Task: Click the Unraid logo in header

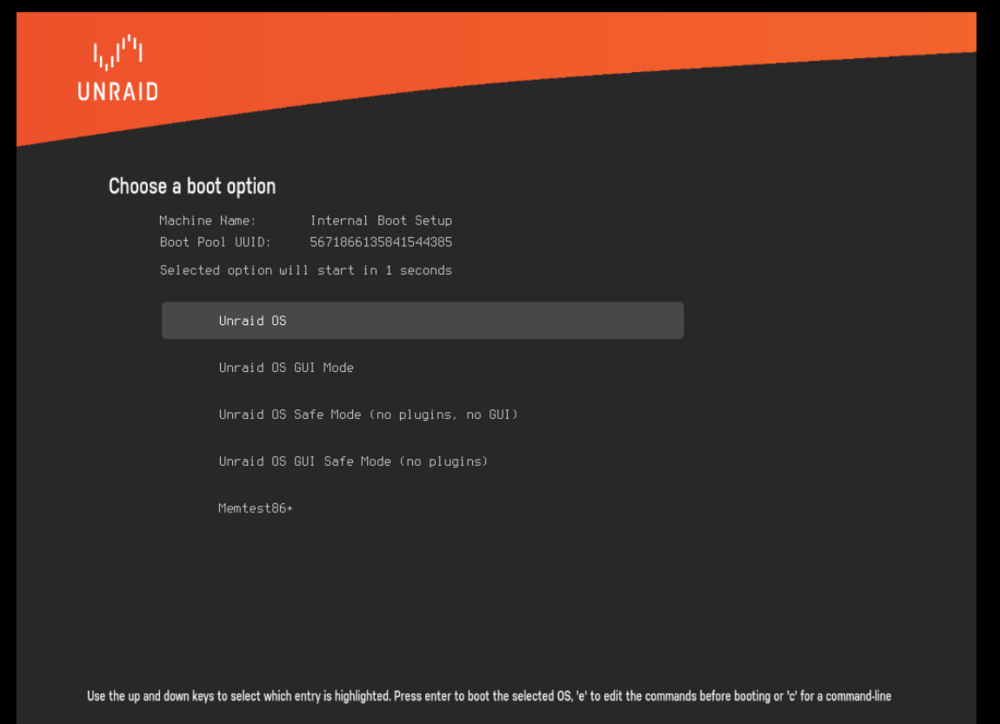Action: (118, 68)
